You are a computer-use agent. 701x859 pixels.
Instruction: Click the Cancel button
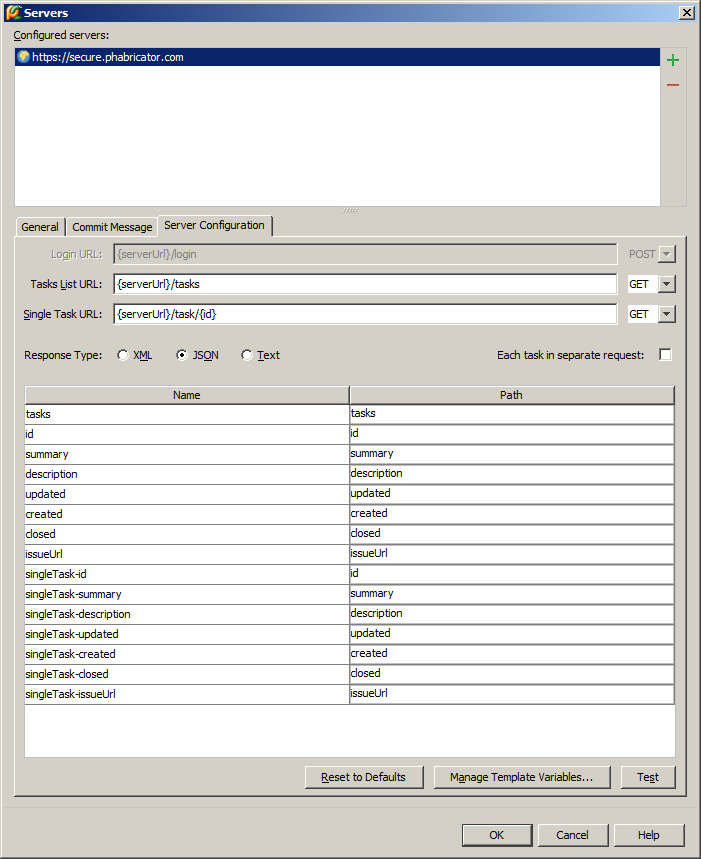coord(572,835)
